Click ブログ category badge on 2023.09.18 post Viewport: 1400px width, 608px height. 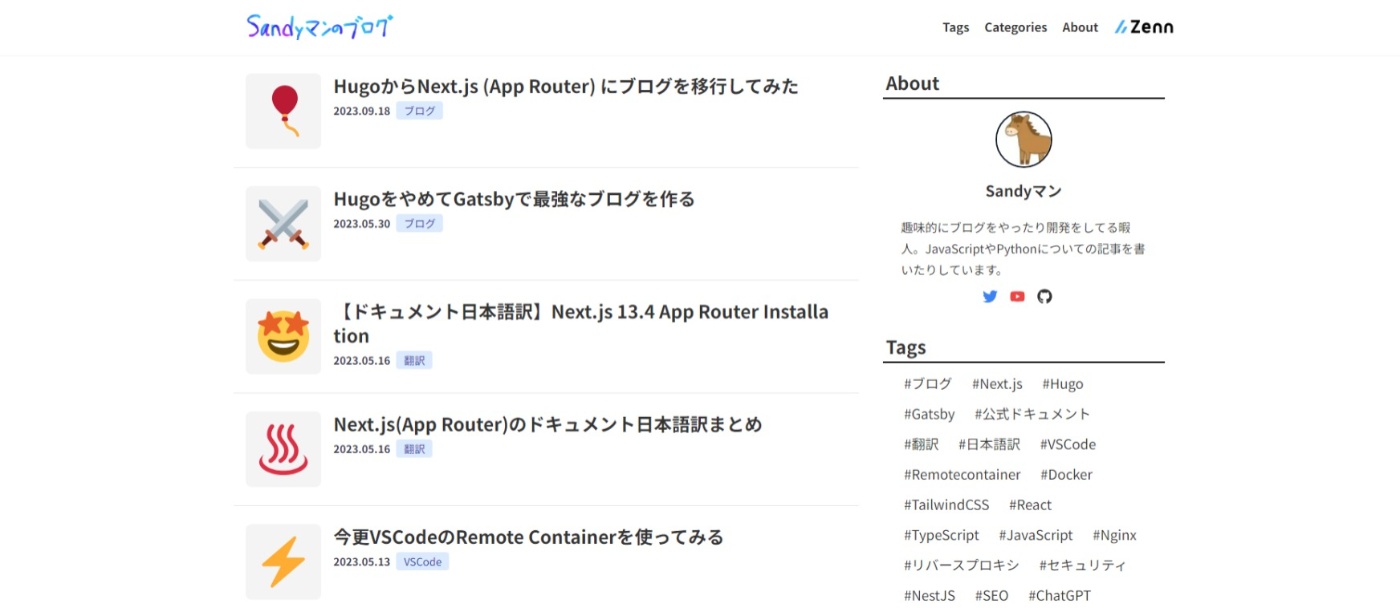pyautogui.click(x=419, y=111)
